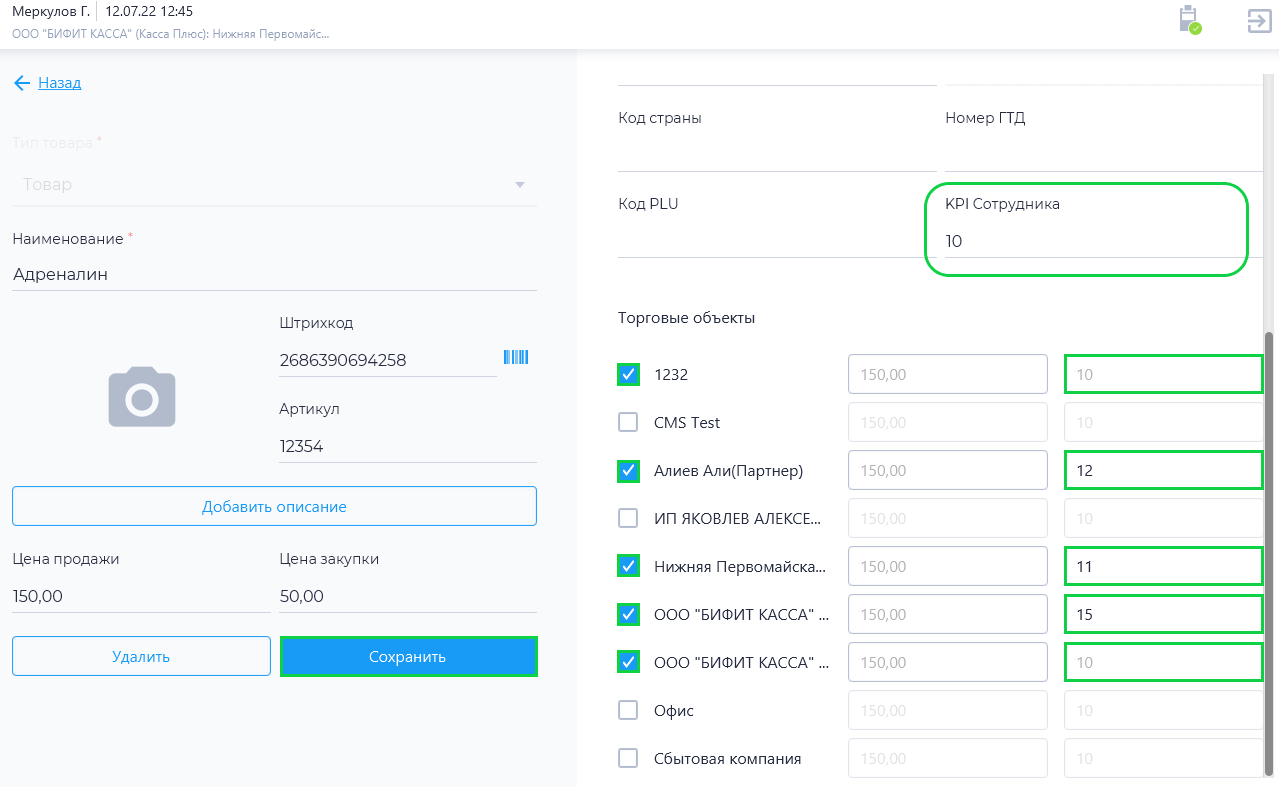Enable the CMS Test checkbox
Viewport: 1279px width, 787px height.
pos(628,423)
